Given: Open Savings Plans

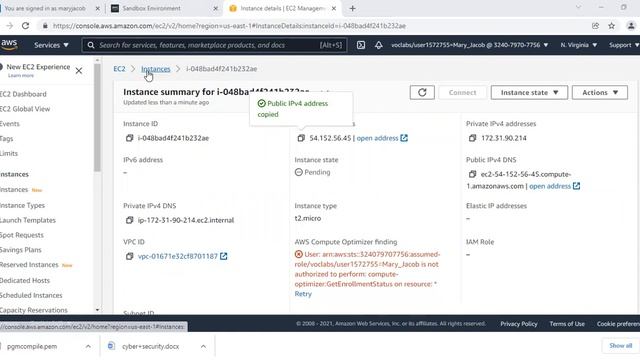Looking at the screenshot, I should [21, 250].
